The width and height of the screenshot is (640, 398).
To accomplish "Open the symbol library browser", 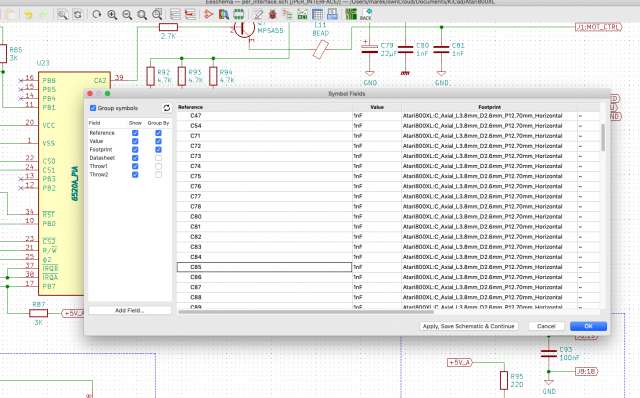I will 224,15.
